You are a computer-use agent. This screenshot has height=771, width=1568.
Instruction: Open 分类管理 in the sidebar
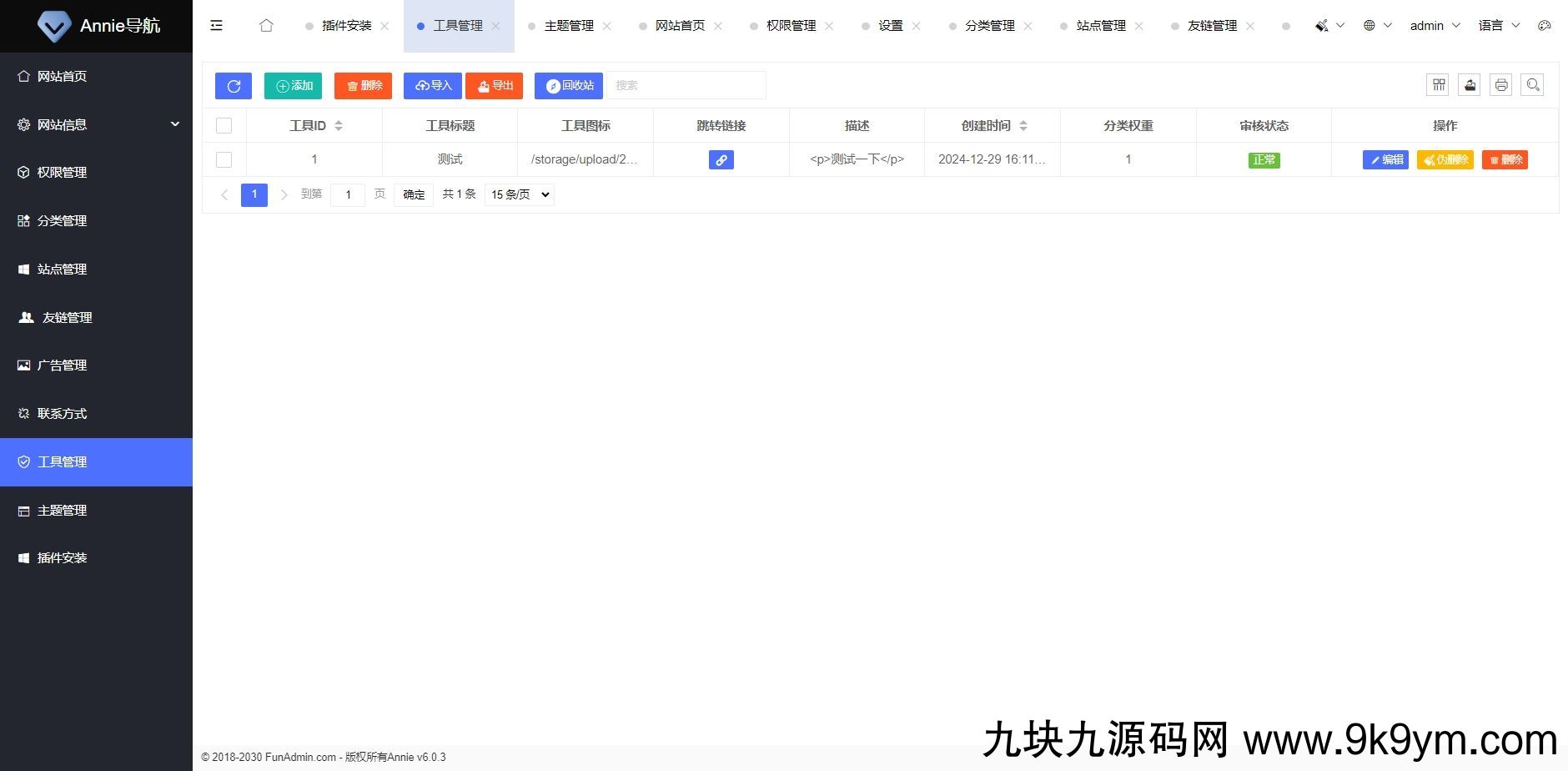point(96,220)
